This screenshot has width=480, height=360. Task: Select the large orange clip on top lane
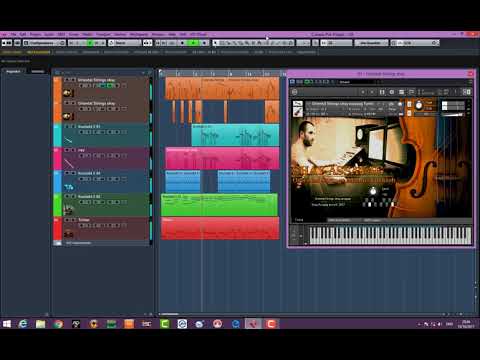tap(222, 88)
